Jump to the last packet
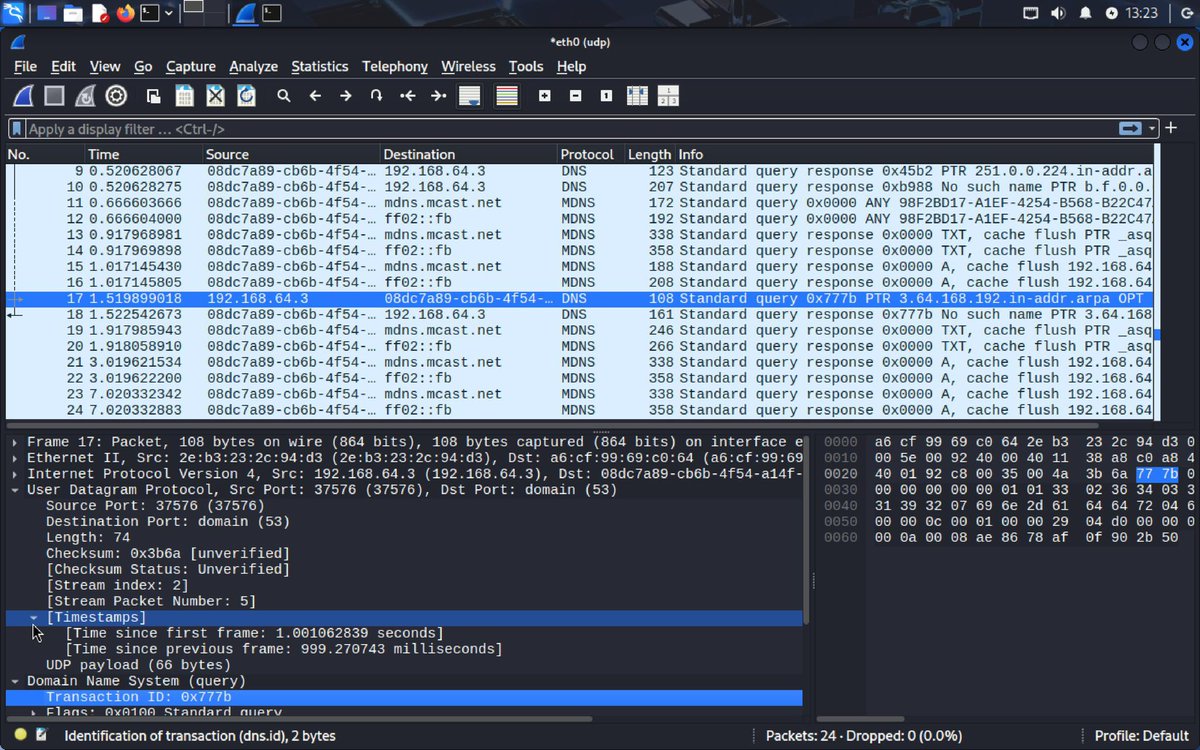Image resolution: width=1200 pixels, height=750 pixels. click(x=438, y=96)
